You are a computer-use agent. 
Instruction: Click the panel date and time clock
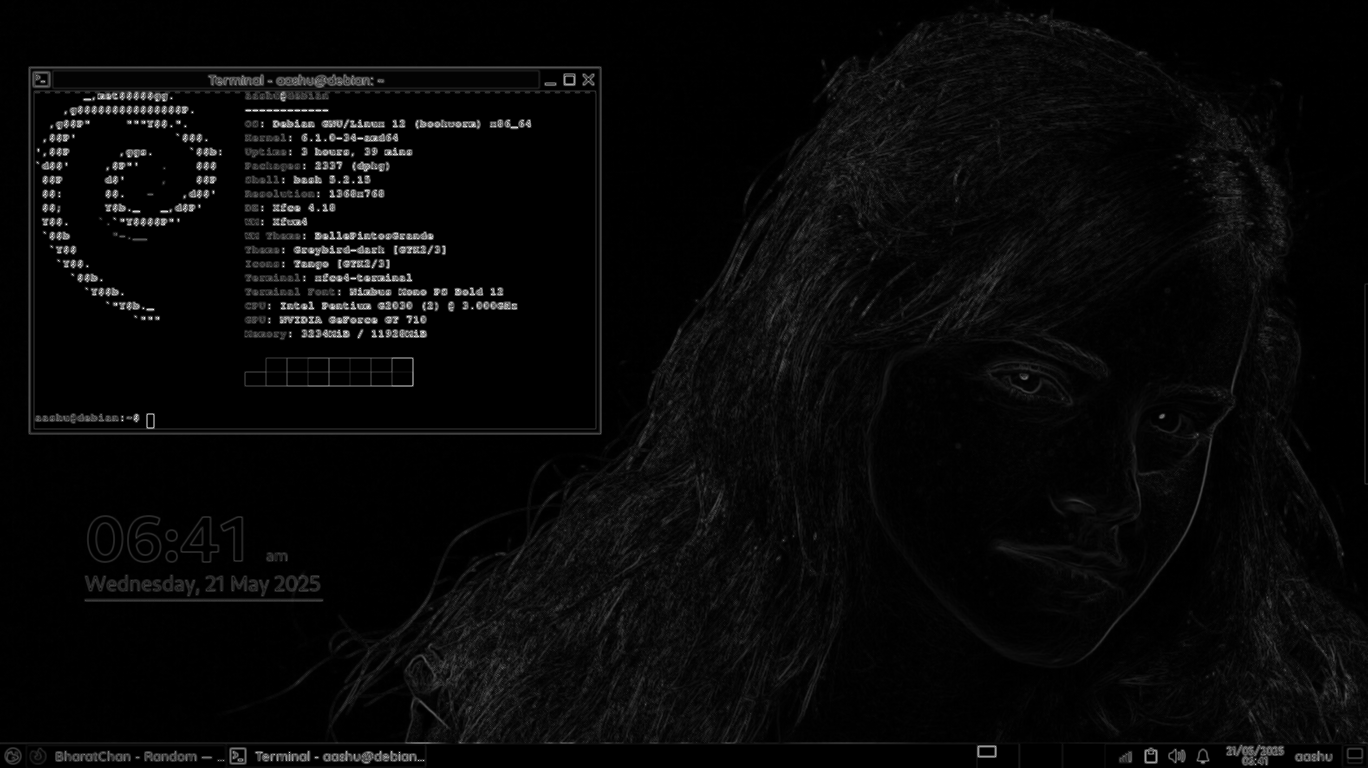click(1254, 756)
